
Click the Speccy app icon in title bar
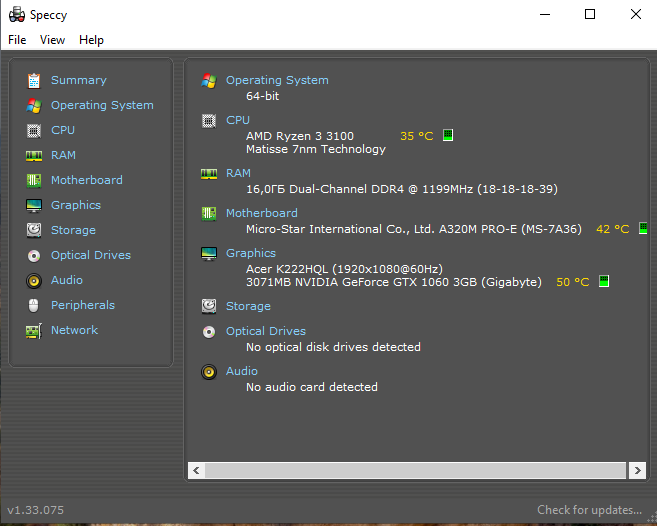[17, 14]
